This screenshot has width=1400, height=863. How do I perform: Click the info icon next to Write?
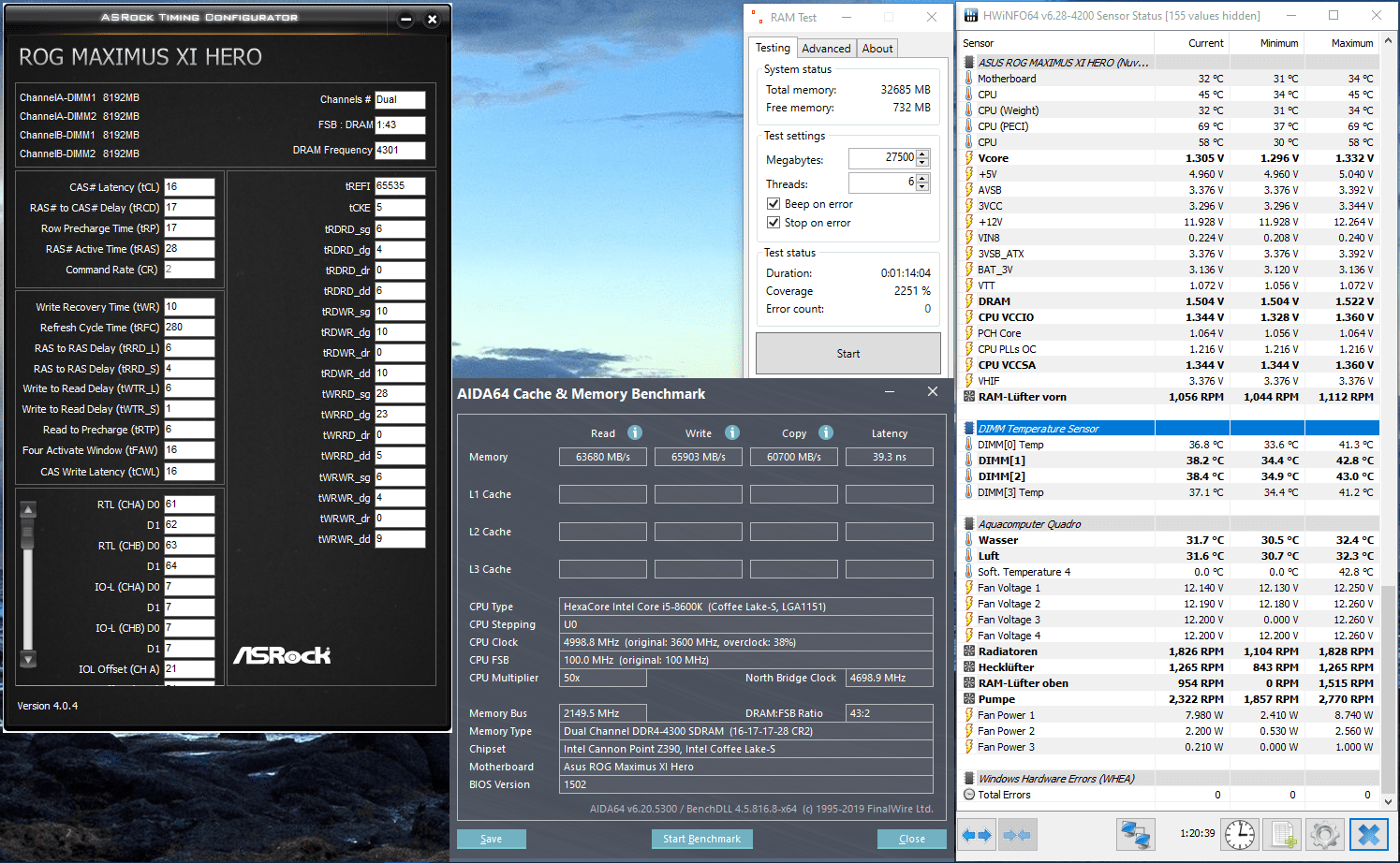click(732, 432)
